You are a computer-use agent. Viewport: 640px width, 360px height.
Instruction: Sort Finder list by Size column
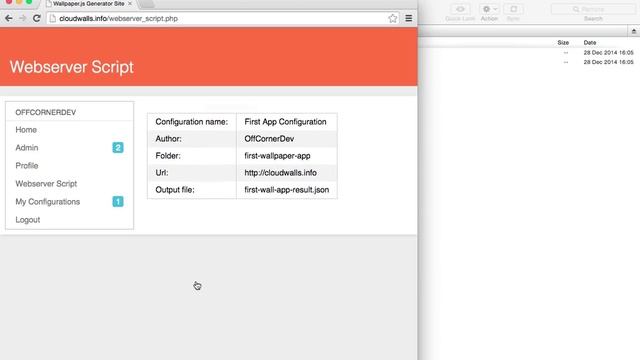point(563,42)
